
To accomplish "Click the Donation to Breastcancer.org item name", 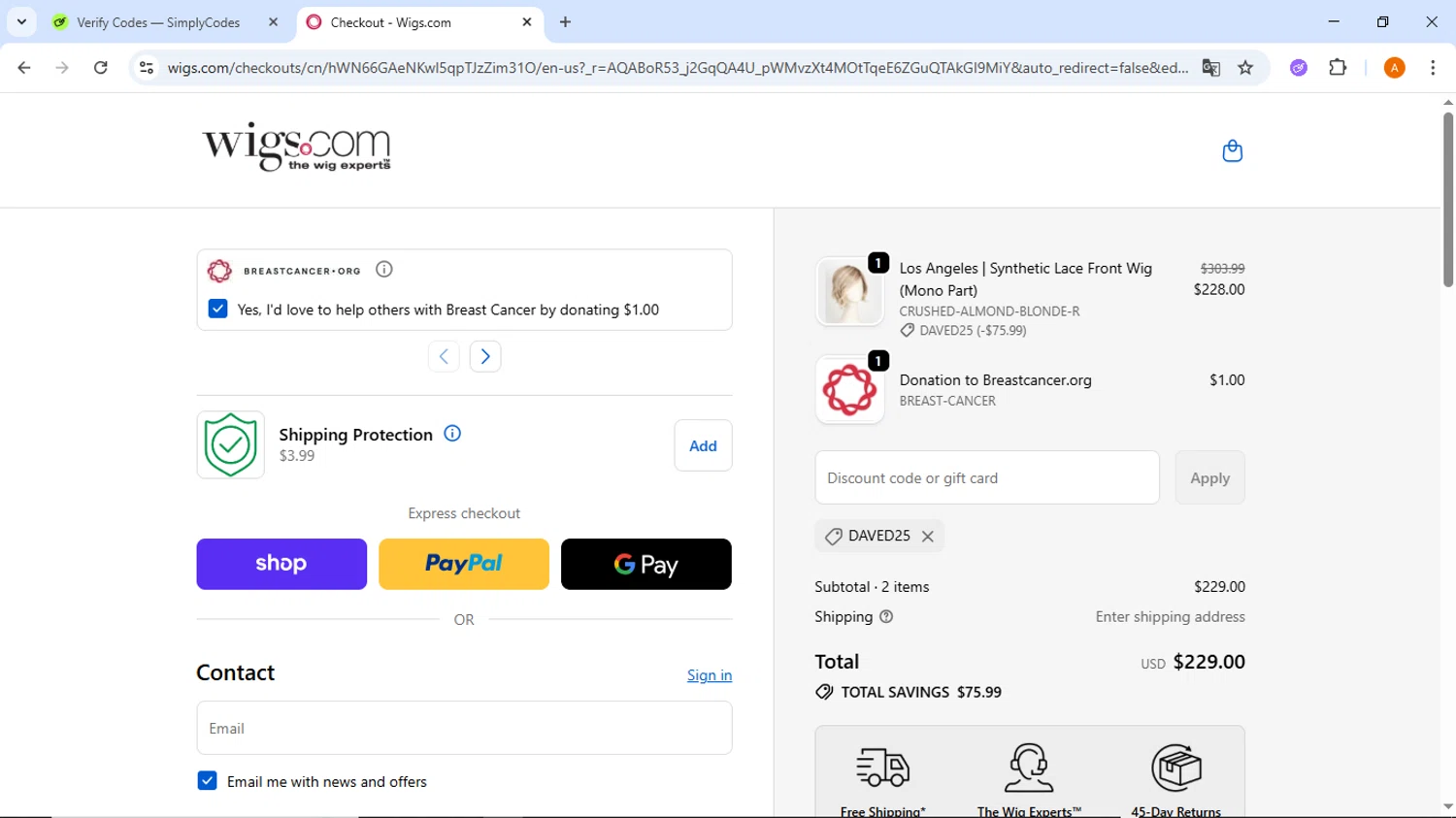I will tap(995, 380).
